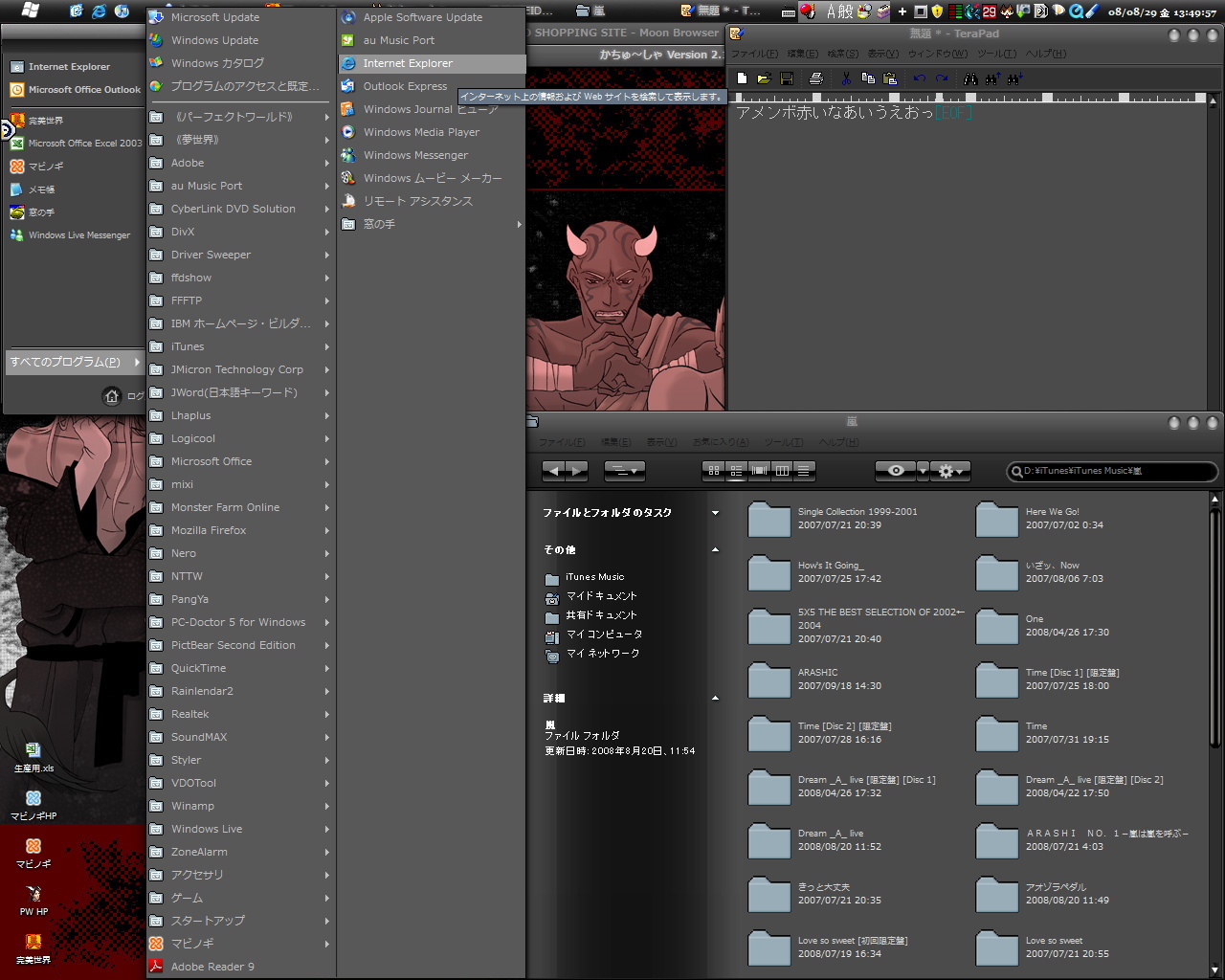Click the open file icon in TeraPad
Image resolution: width=1225 pixels, height=980 pixels.
coord(764,78)
